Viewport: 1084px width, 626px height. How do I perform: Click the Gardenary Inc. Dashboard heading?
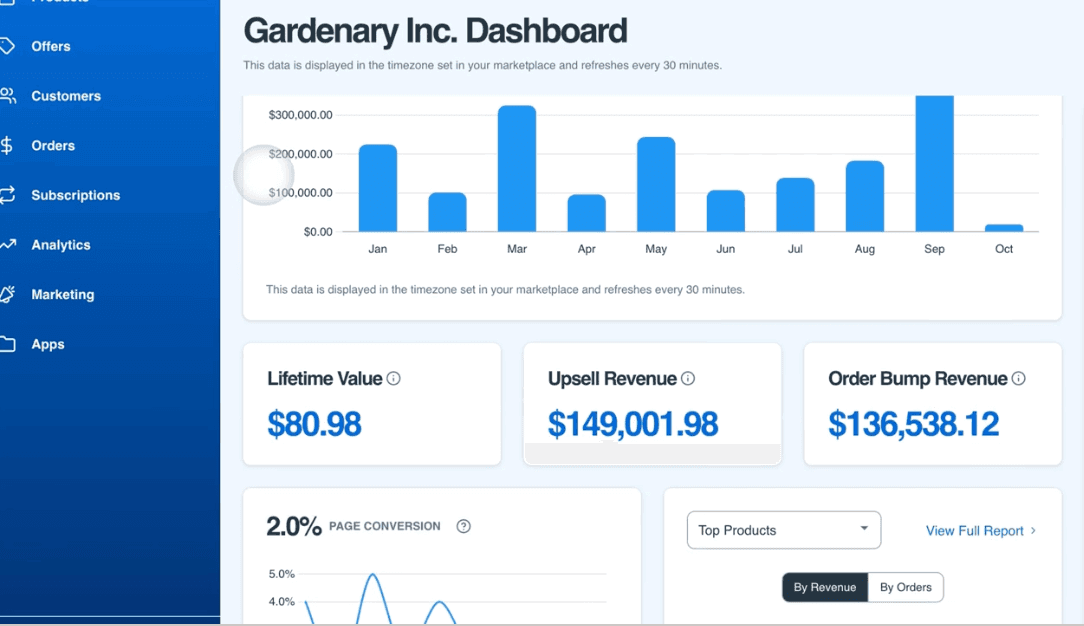(x=436, y=31)
